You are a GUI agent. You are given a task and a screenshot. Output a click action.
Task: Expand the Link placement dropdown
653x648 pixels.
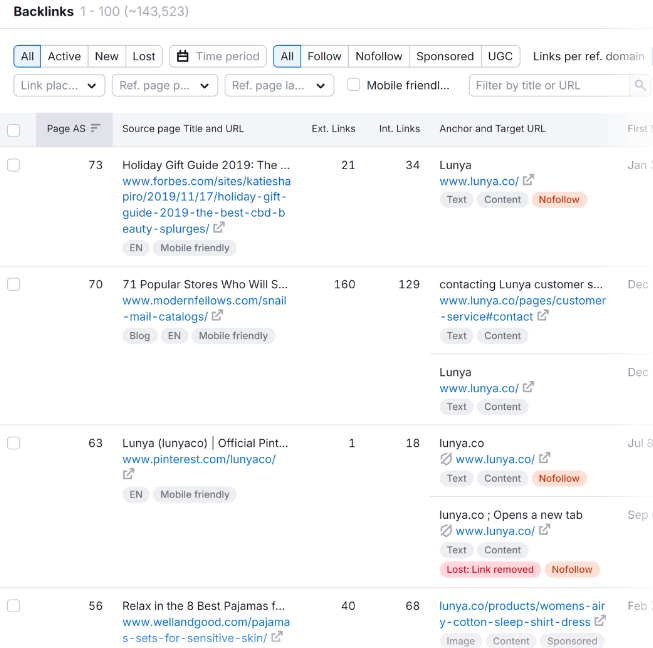coord(59,86)
